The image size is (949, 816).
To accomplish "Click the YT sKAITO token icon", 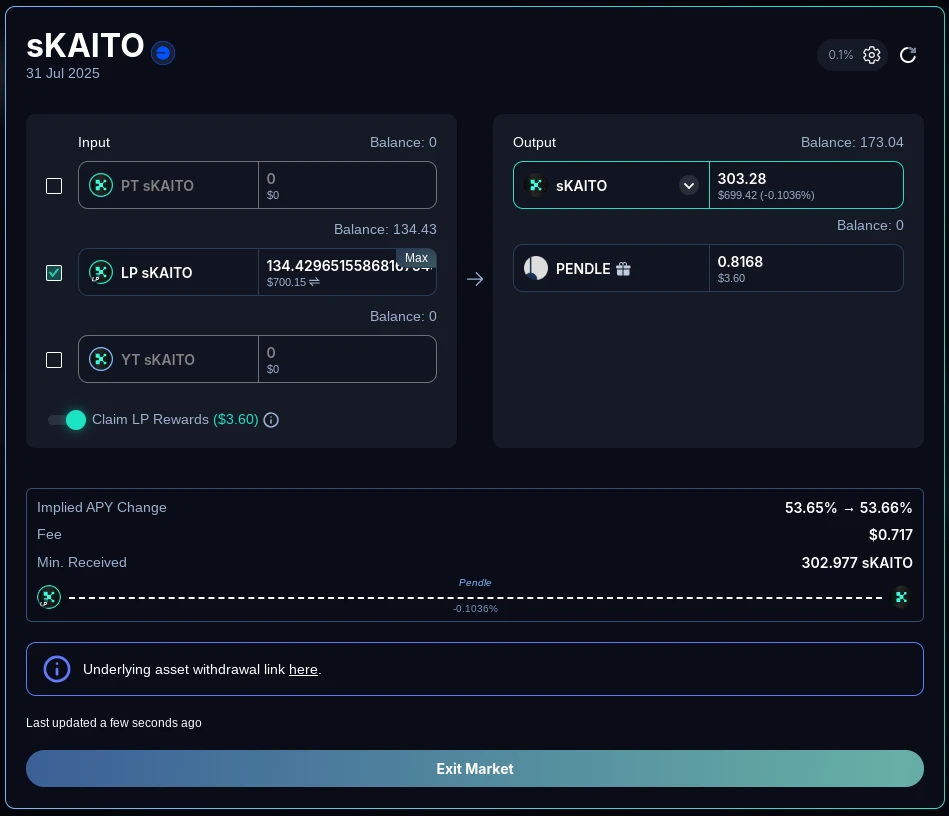I will point(101,360).
